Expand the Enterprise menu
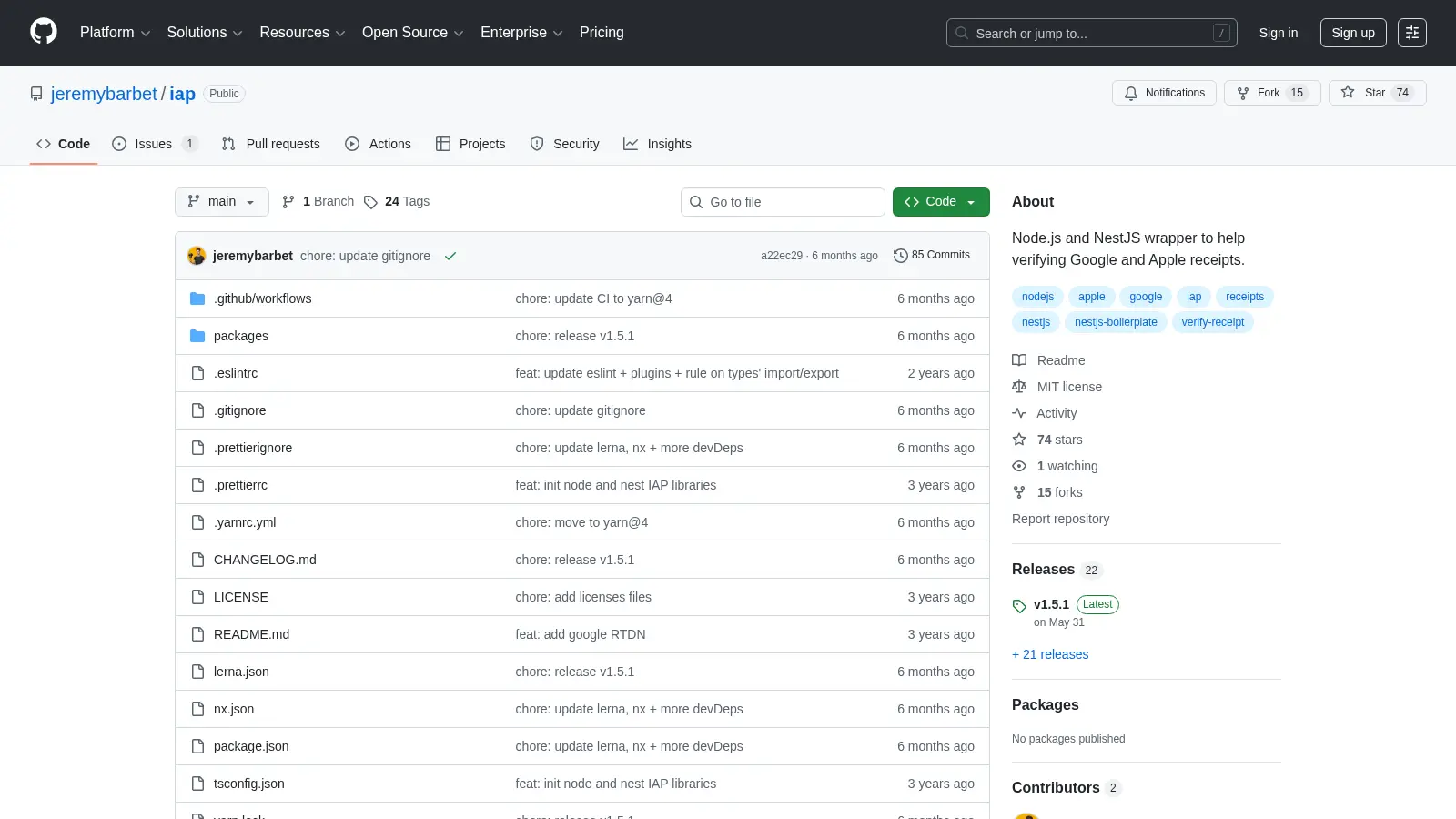 (521, 33)
